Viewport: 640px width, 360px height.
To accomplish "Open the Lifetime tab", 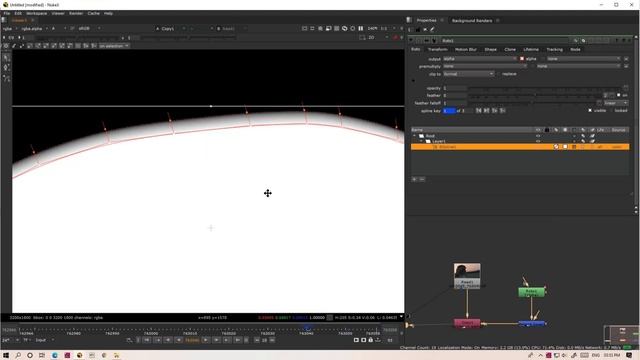I will [531, 49].
